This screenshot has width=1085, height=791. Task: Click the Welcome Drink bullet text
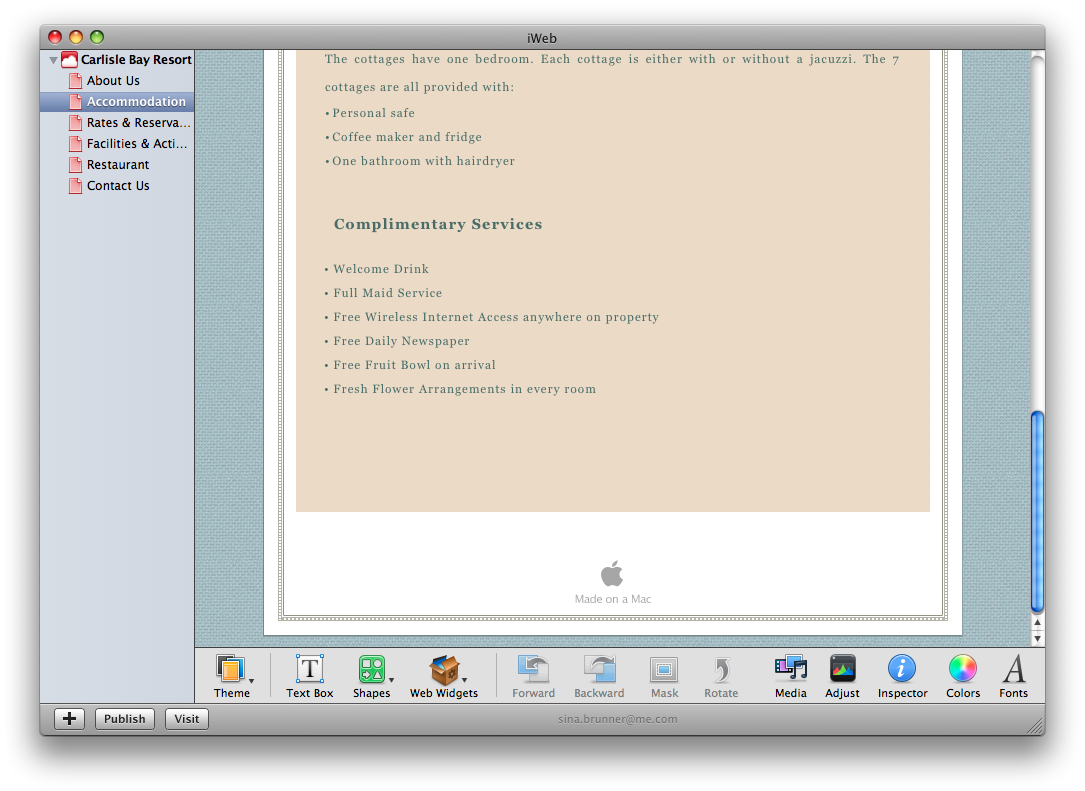tap(381, 269)
